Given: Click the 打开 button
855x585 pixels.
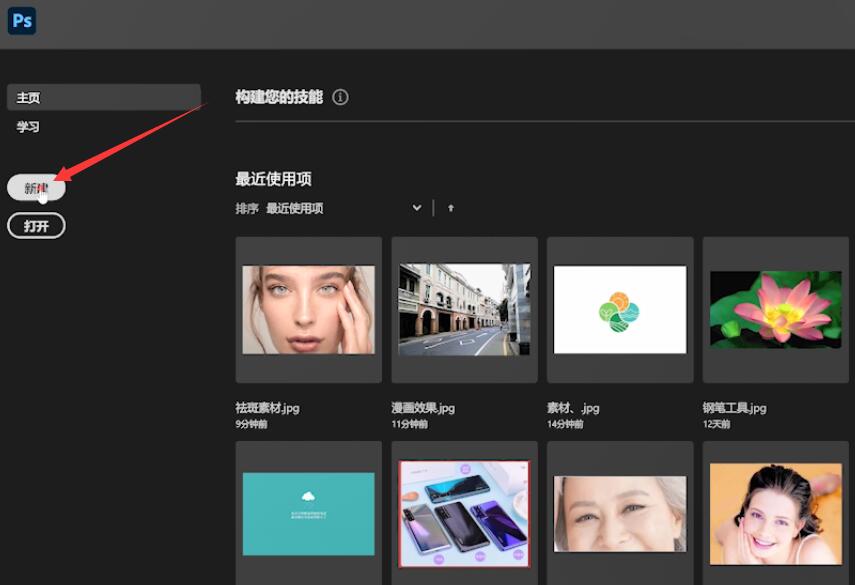Looking at the screenshot, I should [36, 226].
